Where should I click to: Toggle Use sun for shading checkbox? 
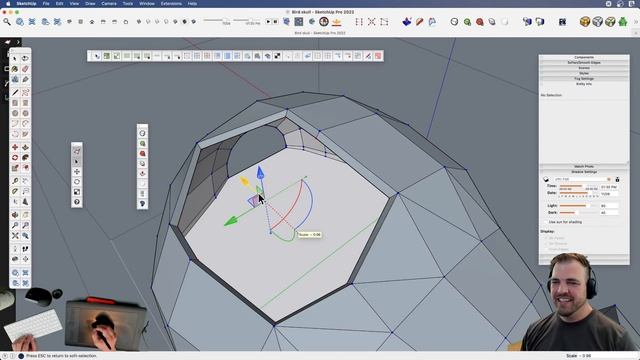click(546, 222)
